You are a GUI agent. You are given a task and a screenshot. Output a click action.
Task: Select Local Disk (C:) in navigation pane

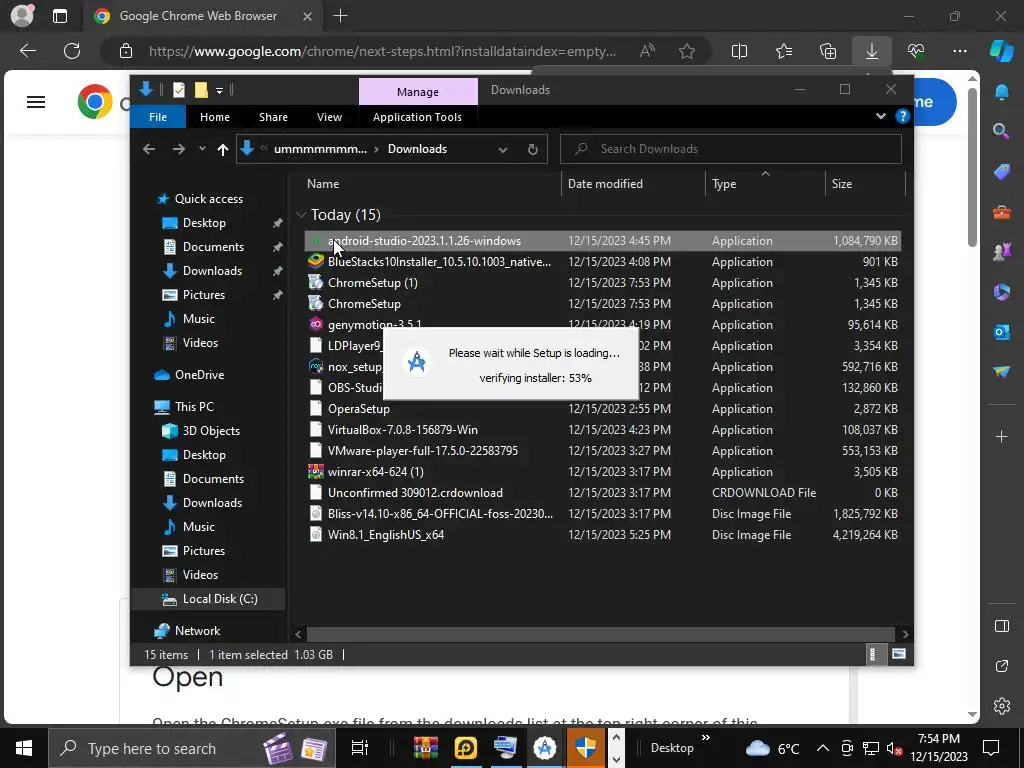(208, 599)
